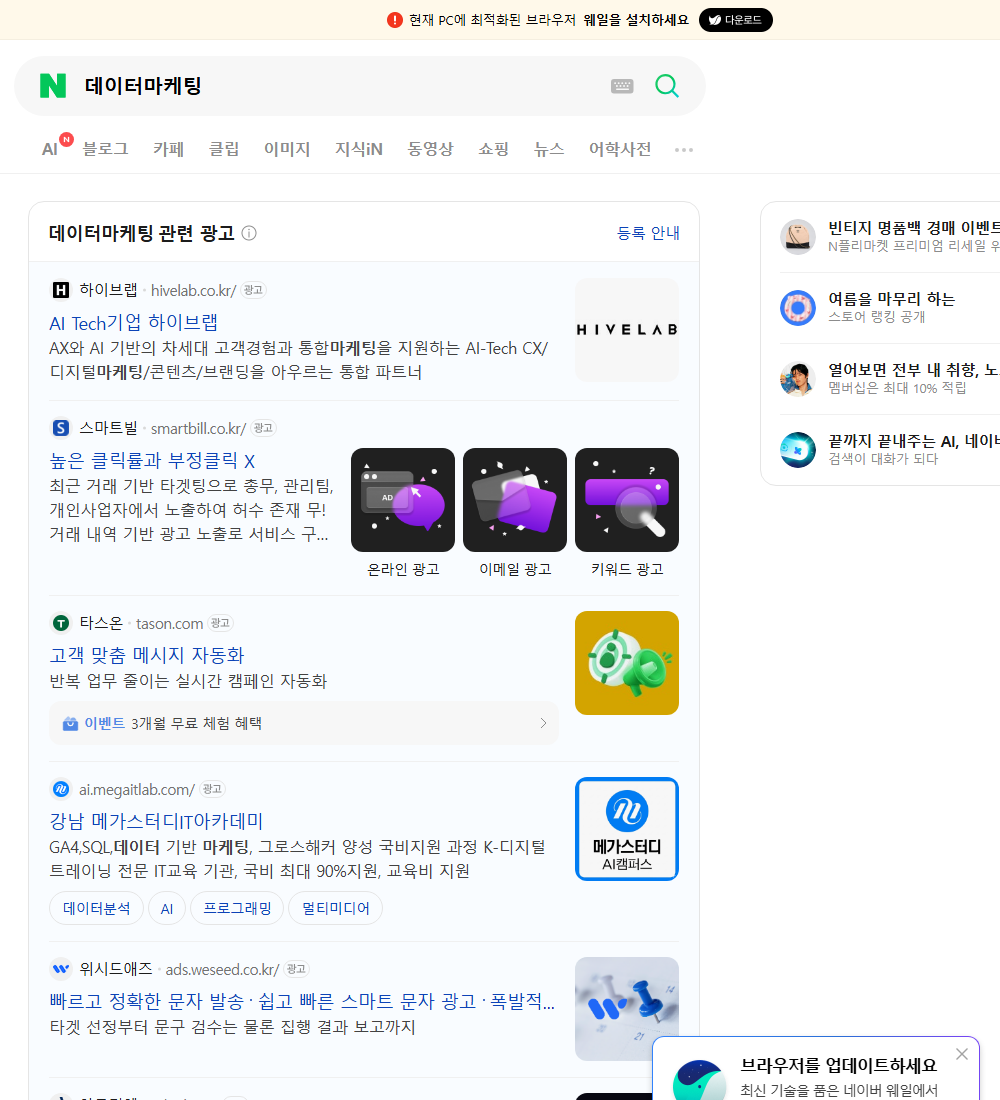The image size is (1000, 1100).
Task: Click the megaitlab favicon icon
Action: [61, 789]
